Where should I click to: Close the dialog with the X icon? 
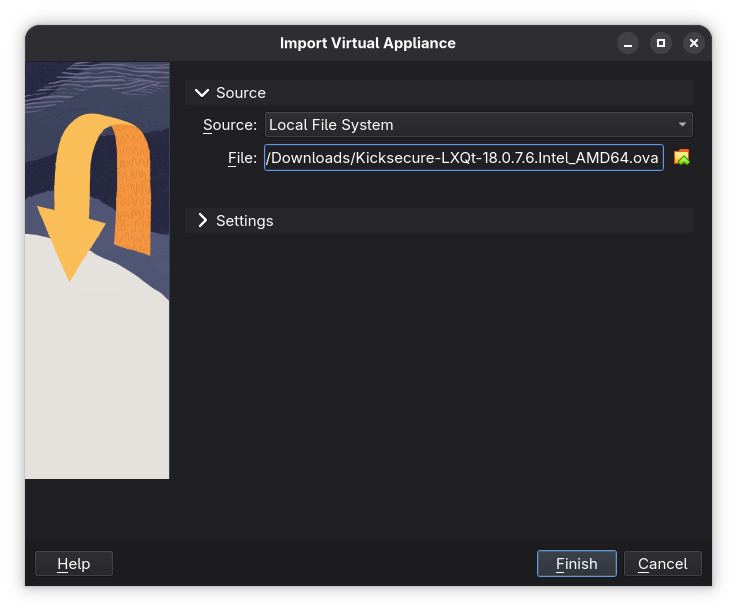coord(693,43)
